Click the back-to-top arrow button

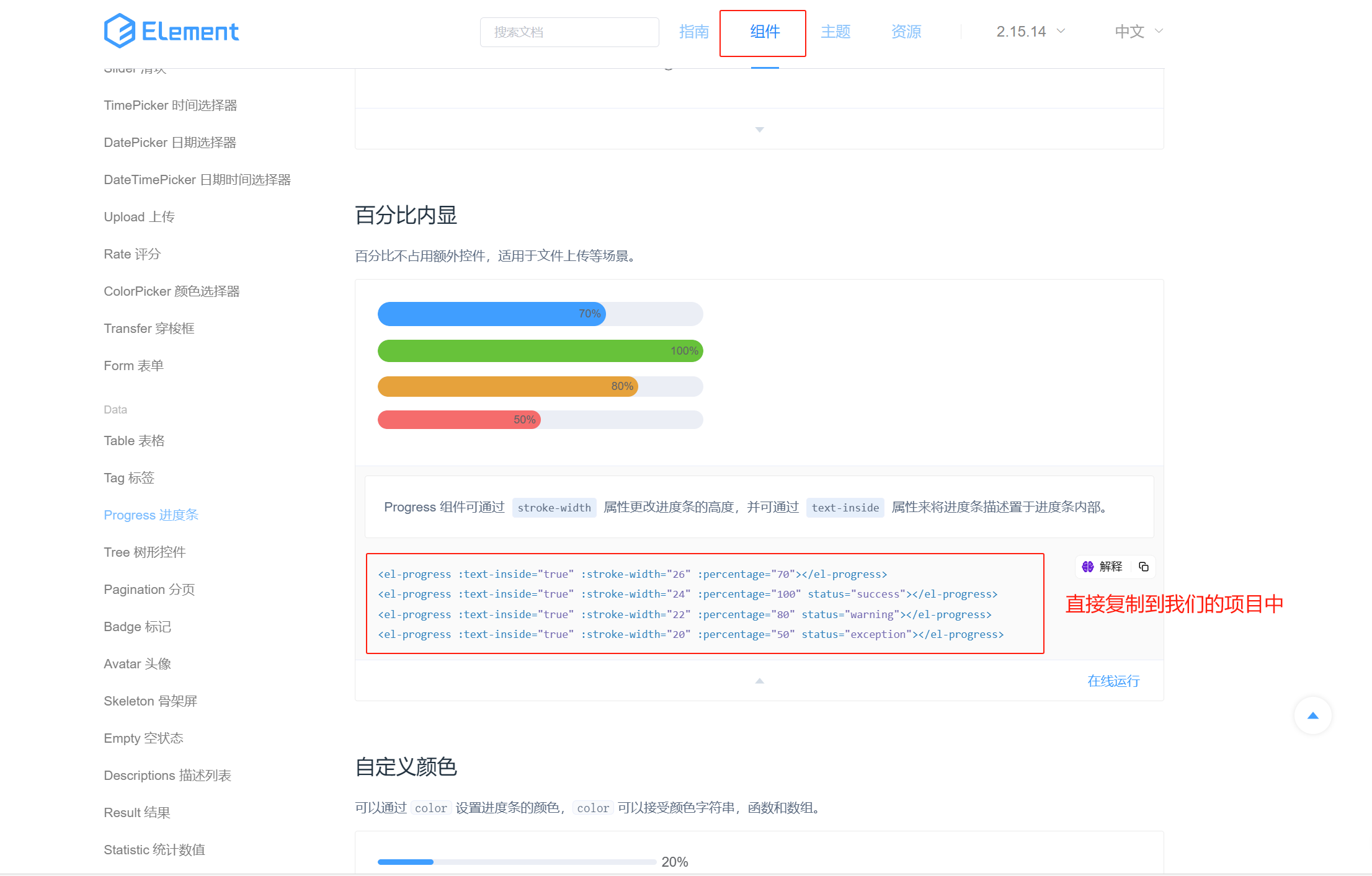[1313, 715]
